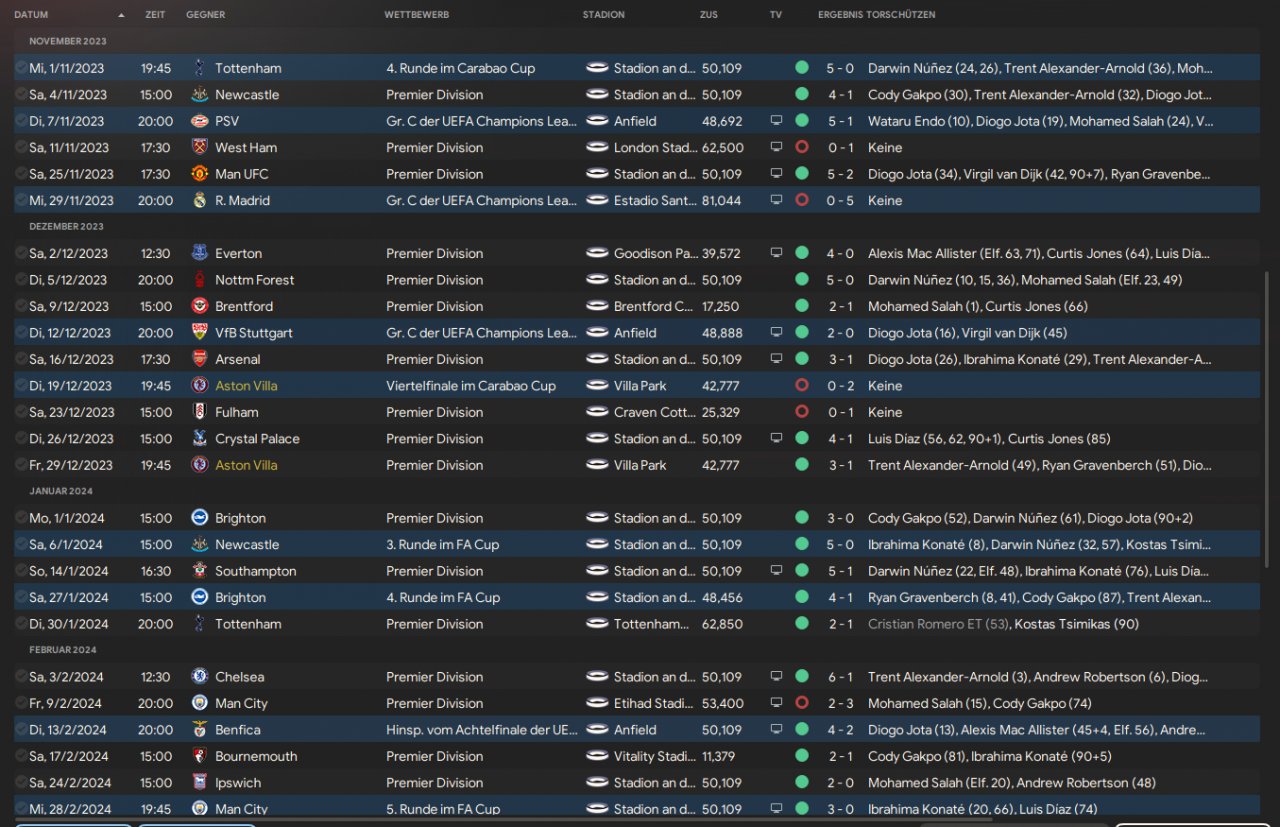
Task: Click the TV broadcast icon in the PSV row
Action: [x=776, y=121]
